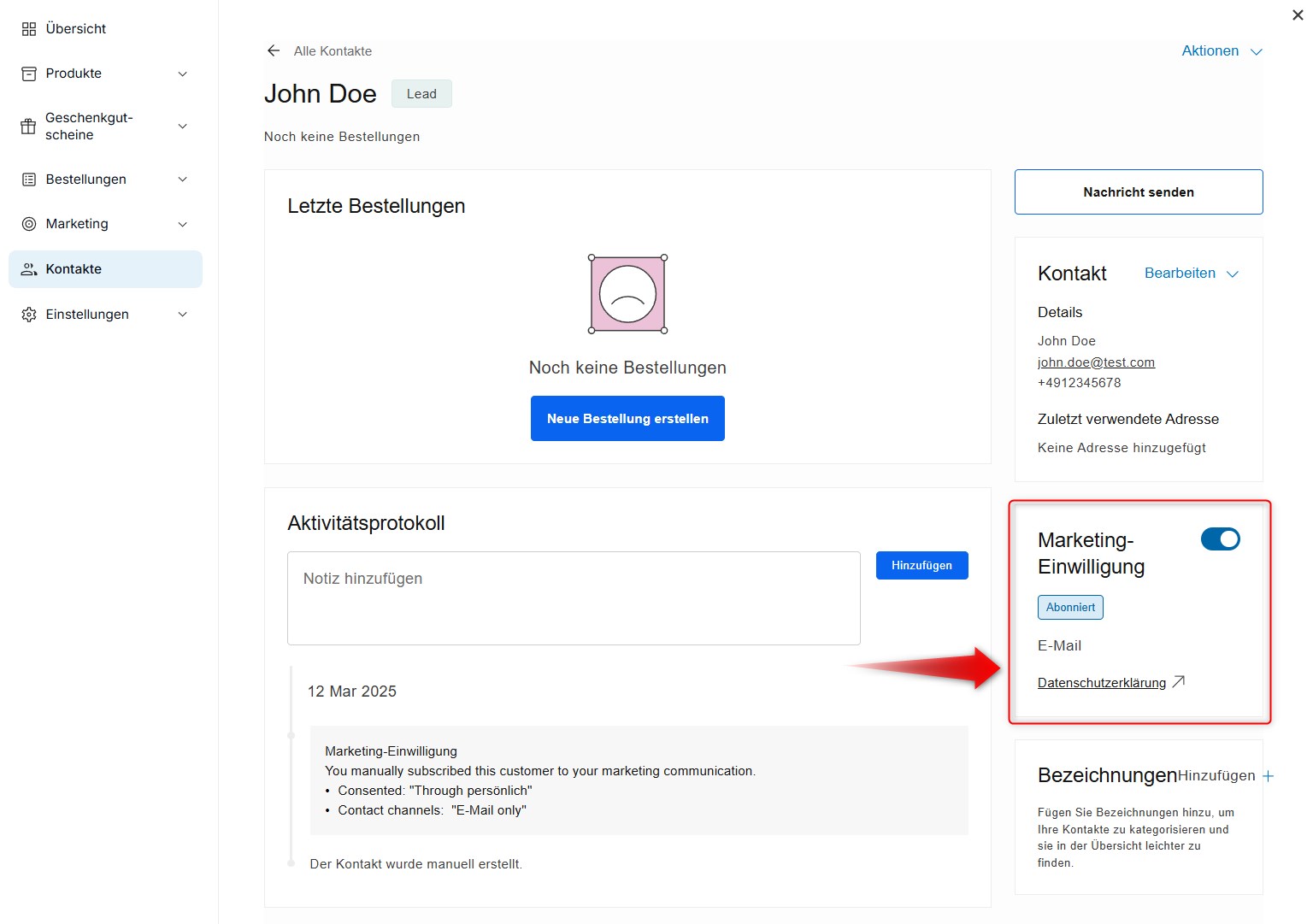Click the Einstellungen gear icon
Screen dimensions: 1307x924
click(29, 315)
